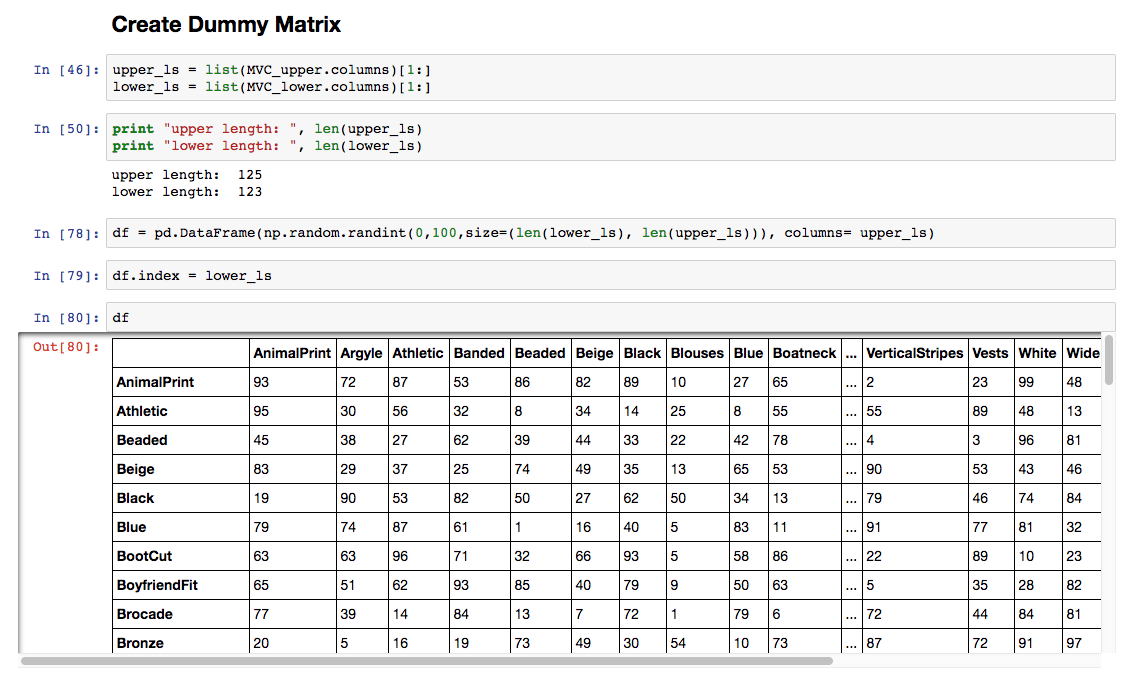Click the Create Dummy Matrix heading
This screenshot has height=676, width=1127.
[226, 24]
